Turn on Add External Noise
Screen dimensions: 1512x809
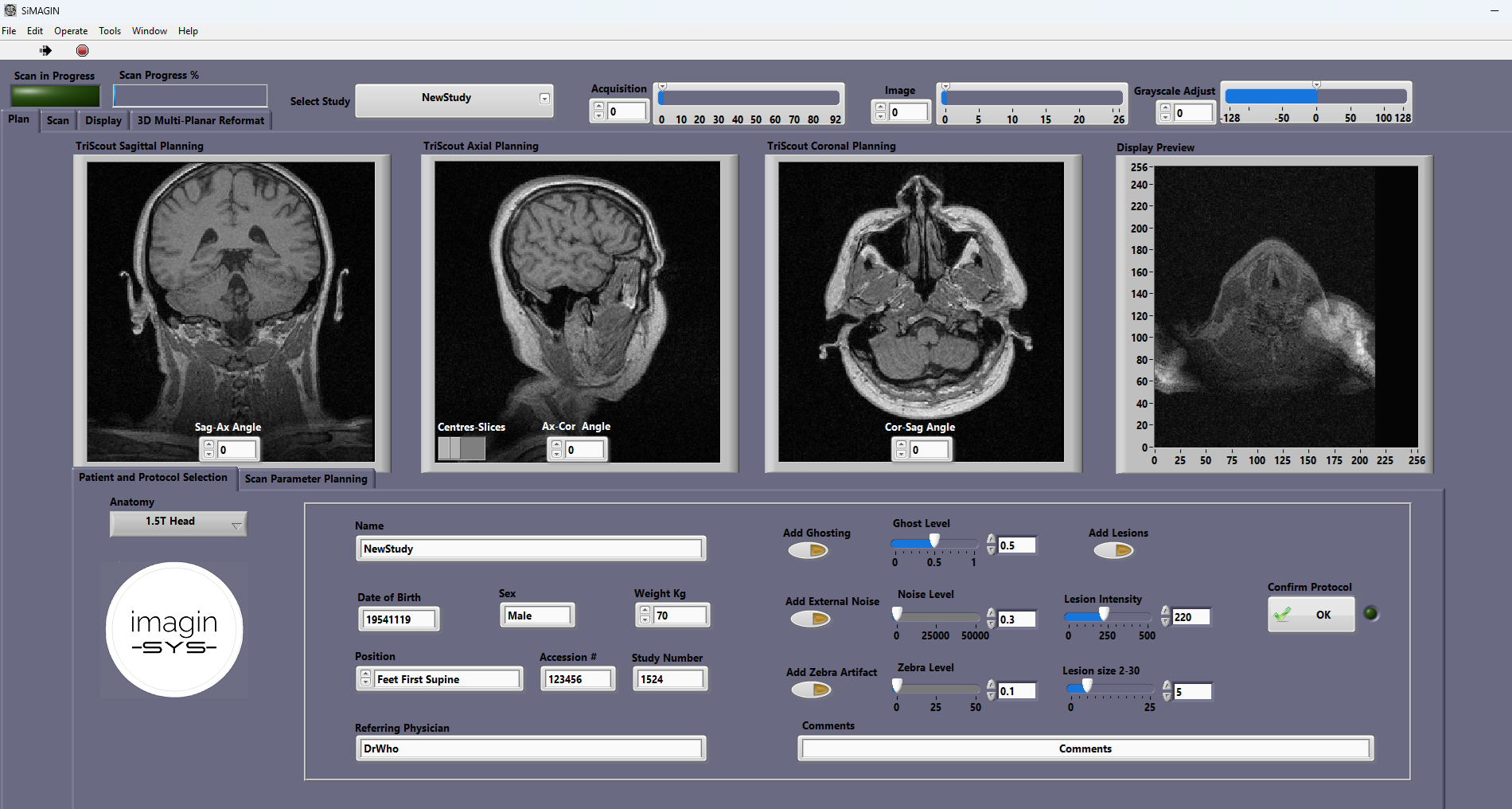pyautogui.click(x=810, y=619)
